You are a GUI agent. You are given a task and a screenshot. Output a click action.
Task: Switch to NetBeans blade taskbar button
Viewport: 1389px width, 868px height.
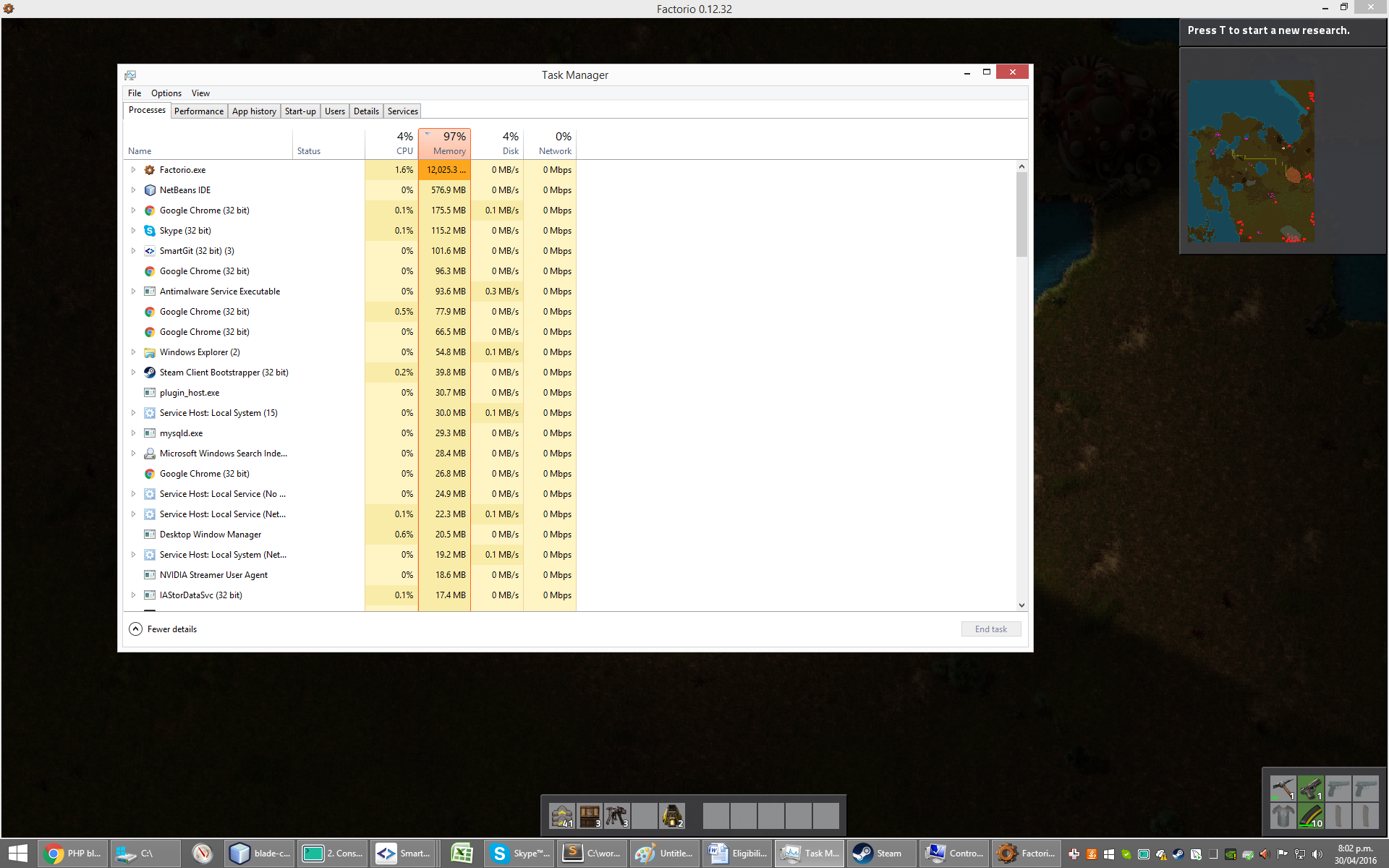coord(260,854)
